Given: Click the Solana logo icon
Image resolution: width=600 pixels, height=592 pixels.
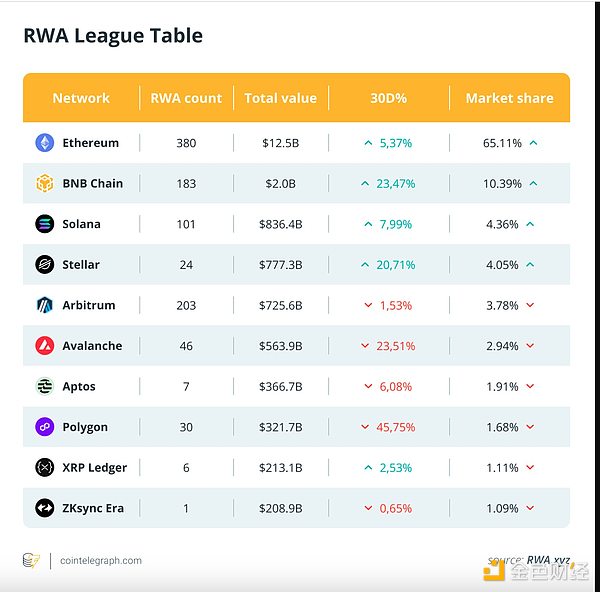Looking at the screenshot, I should (x=44, y=224).
